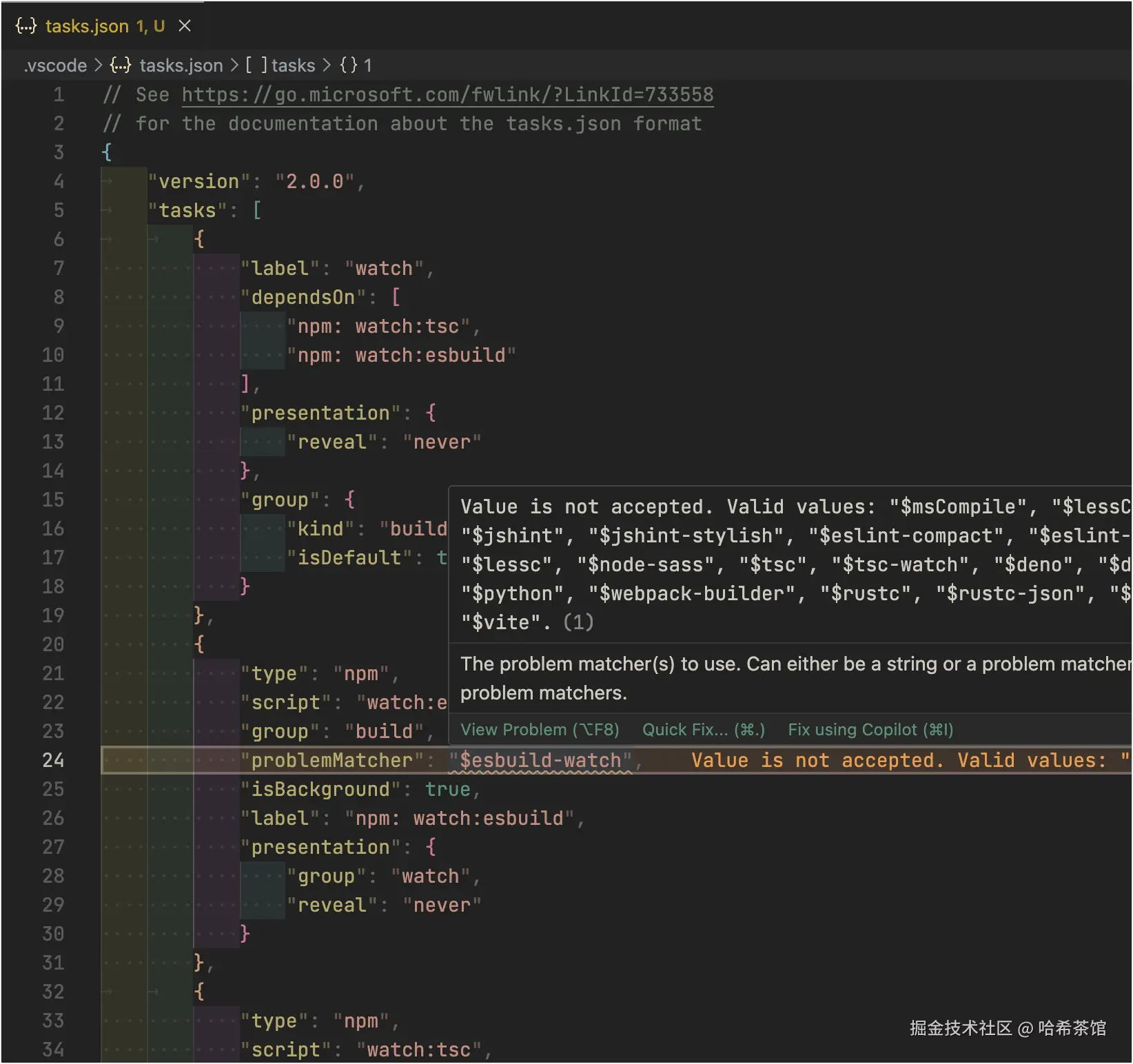Click the underlined "$esbuild-watch" value
The height and width of the screenshot is (1064, 1133).
click(x=540, y=760)
